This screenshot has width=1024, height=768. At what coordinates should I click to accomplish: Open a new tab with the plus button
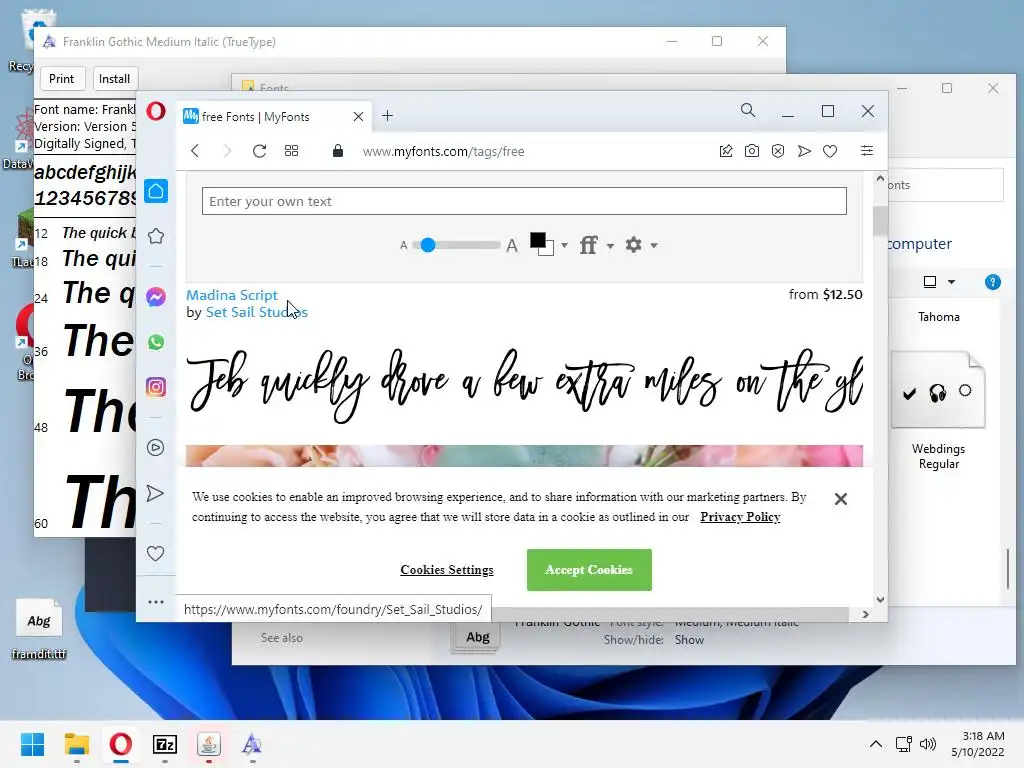[387, 116]
